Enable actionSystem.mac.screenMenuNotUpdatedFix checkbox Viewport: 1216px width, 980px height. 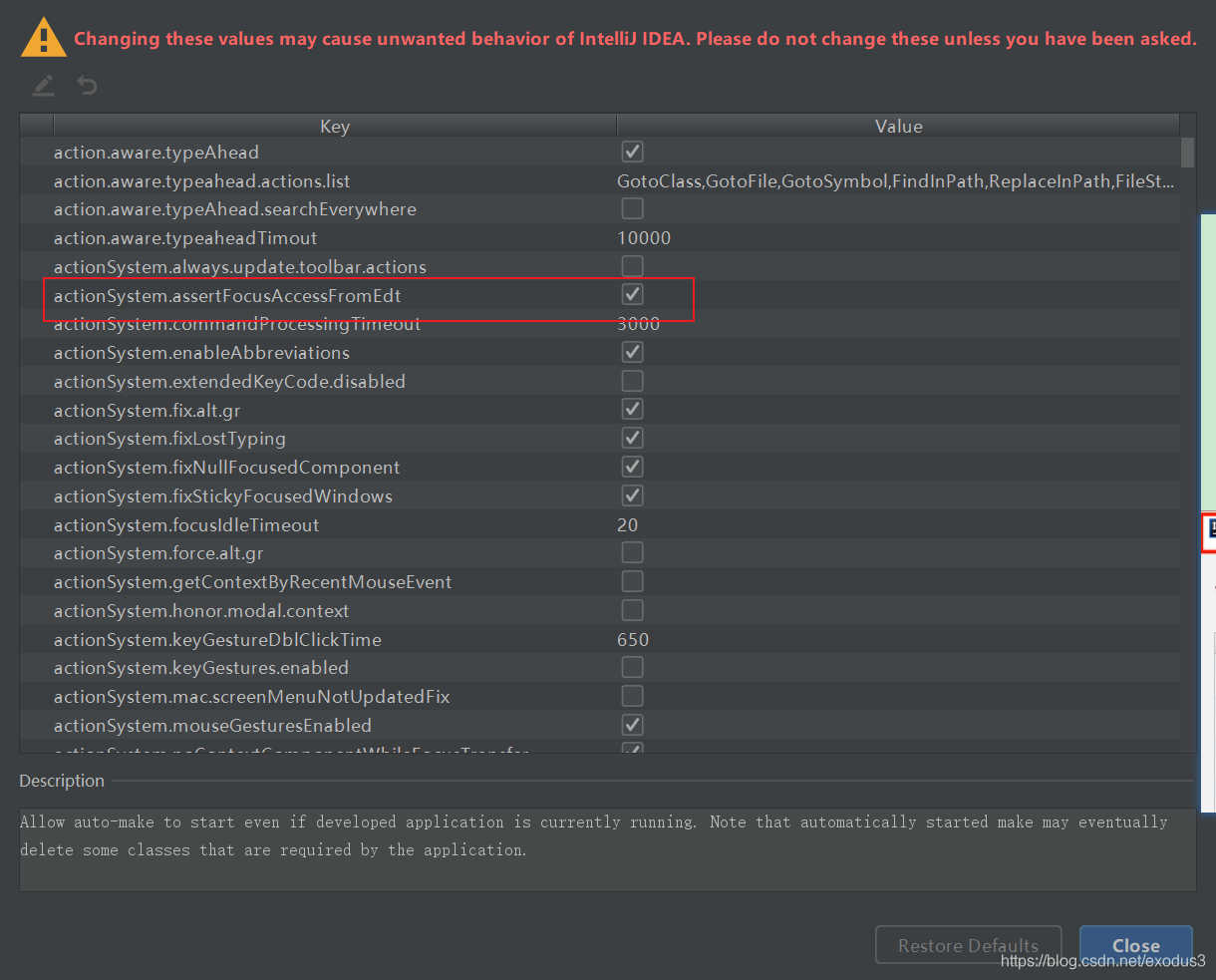(x=632, y=696)
